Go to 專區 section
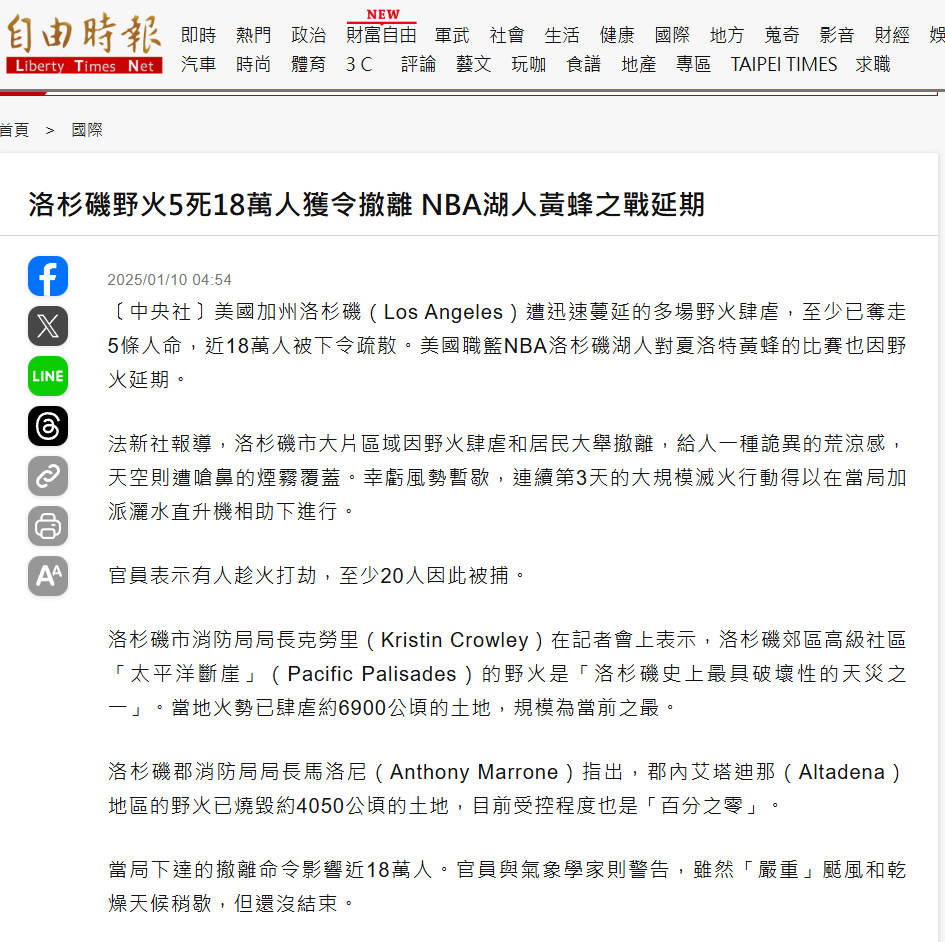The image size is (945, 942). coord(694,64)
